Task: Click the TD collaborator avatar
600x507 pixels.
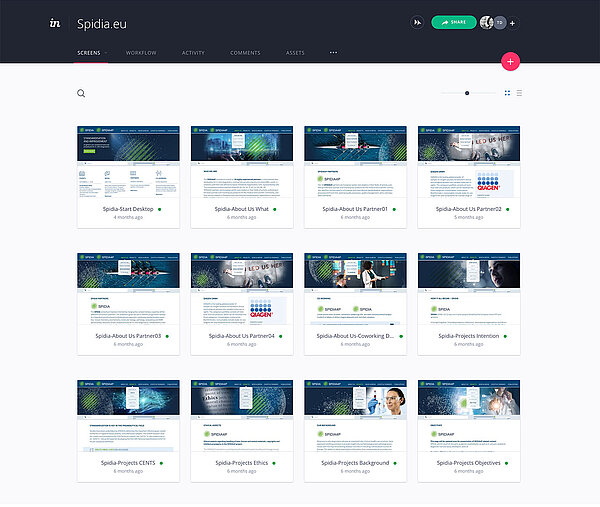Action: [x=500, y=23]
